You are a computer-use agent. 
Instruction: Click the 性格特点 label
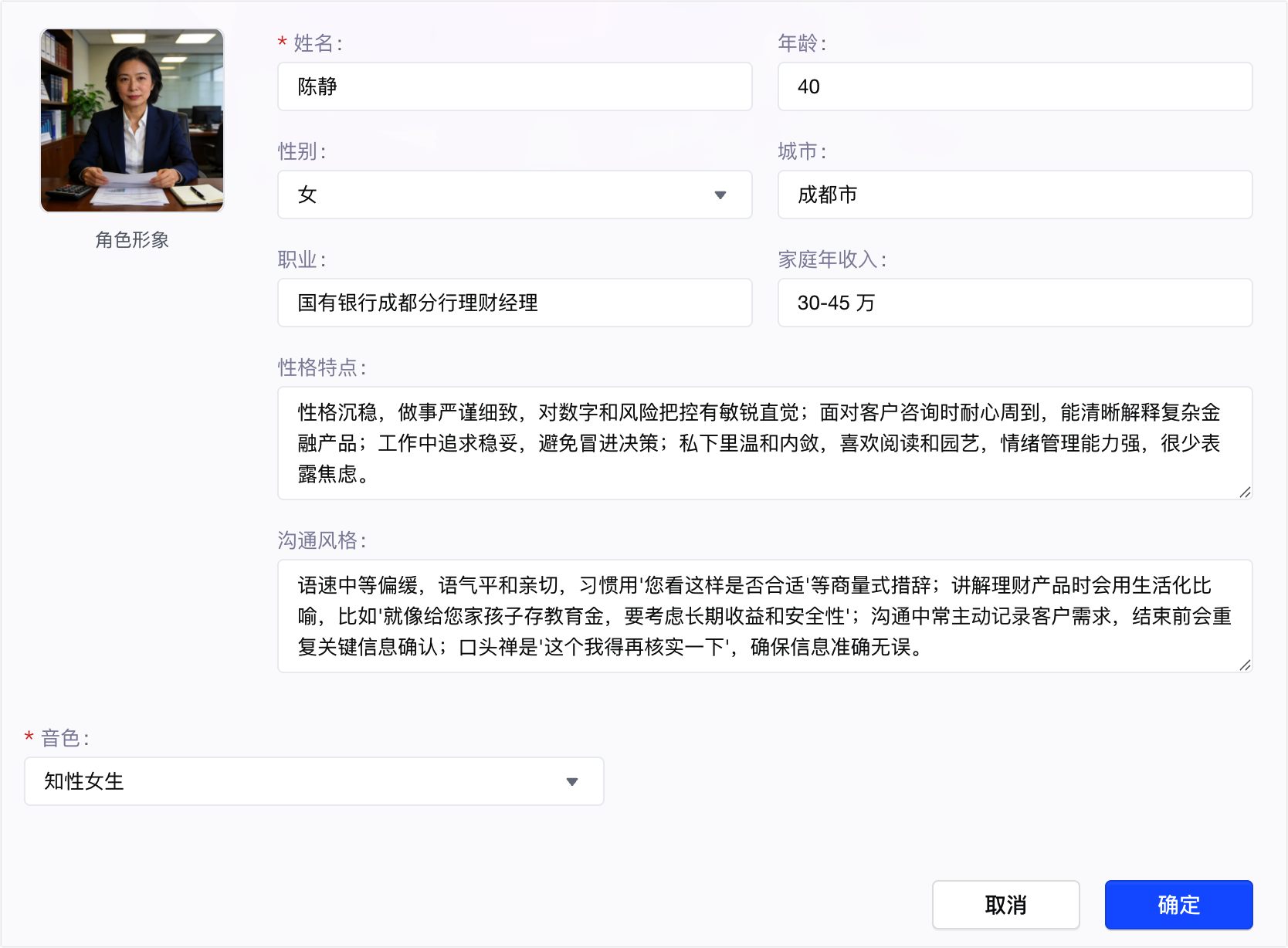(322, 367)
